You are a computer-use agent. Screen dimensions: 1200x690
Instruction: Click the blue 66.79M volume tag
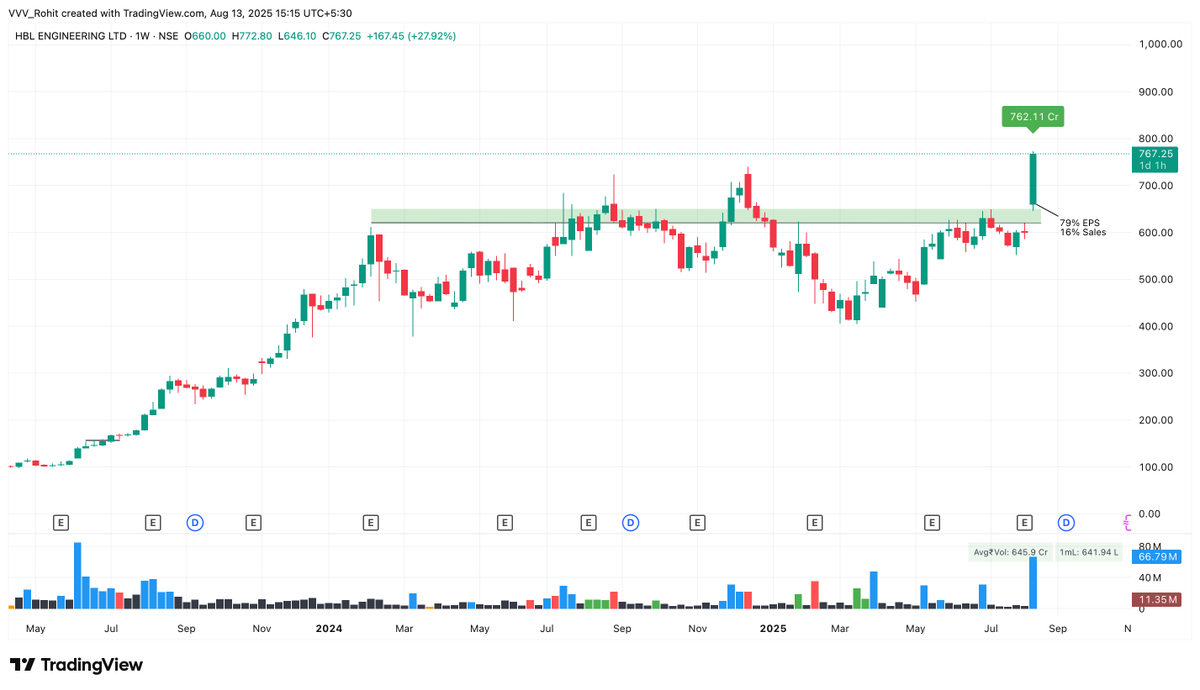1155,556
